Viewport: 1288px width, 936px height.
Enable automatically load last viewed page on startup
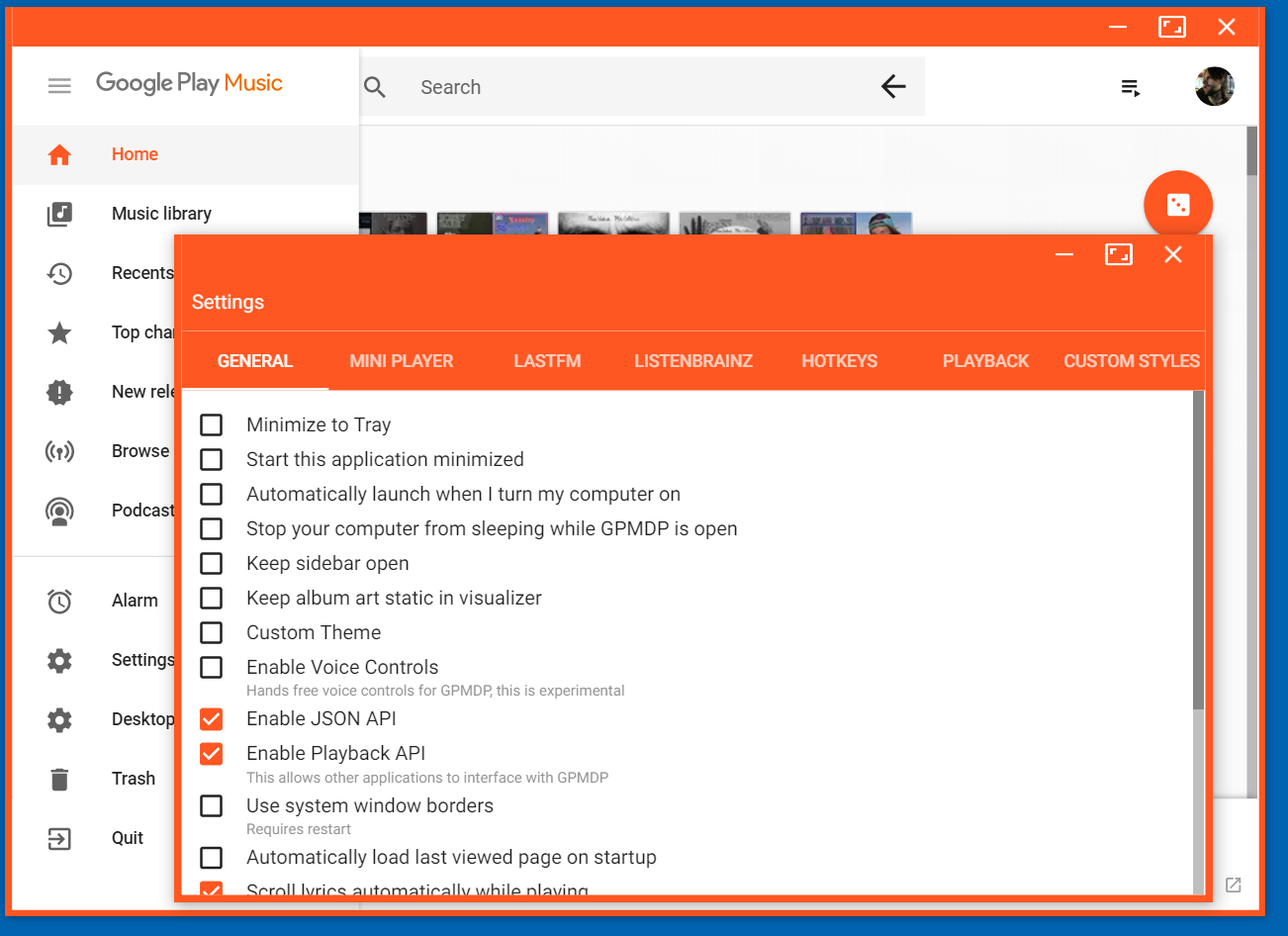(212, 857)
